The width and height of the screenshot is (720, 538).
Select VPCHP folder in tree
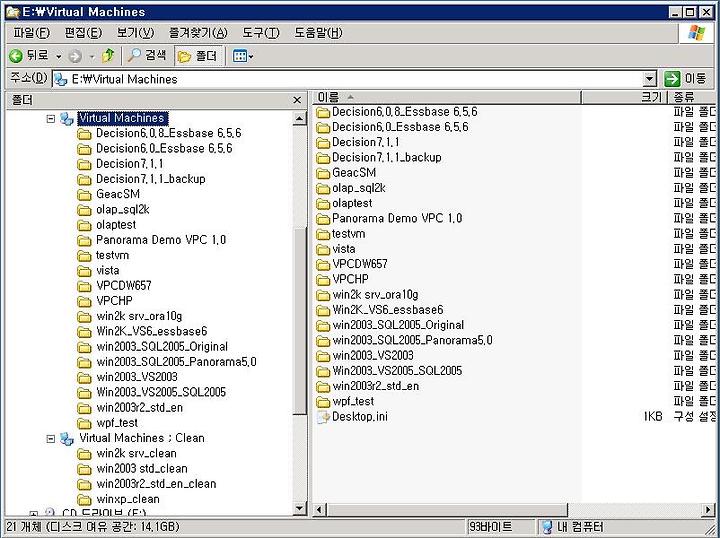point(114,301)
